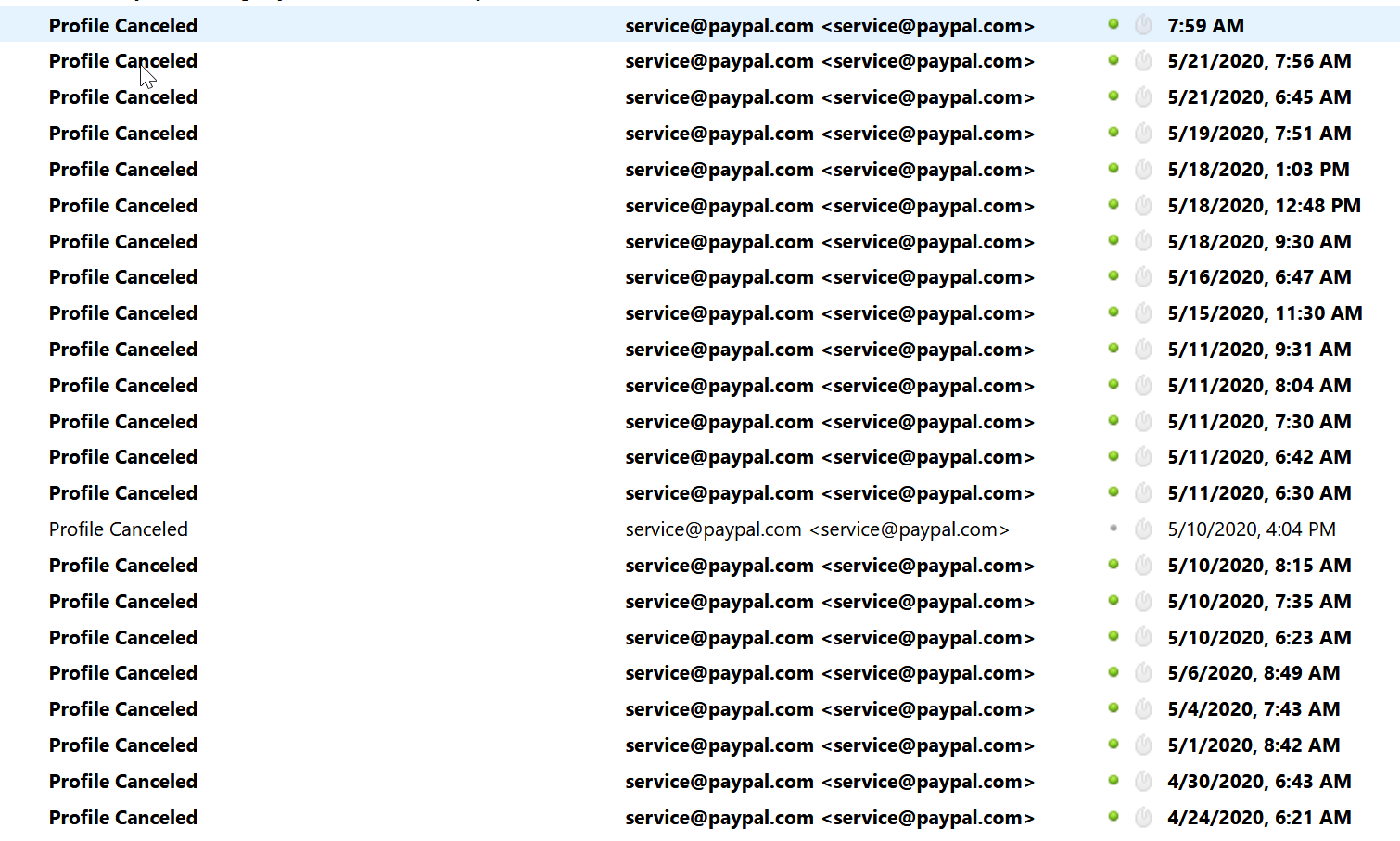Click service@paypal.com sender on 5/11/2020, 6:30 AM row
The image size is (1400, 841).
coord(830,493)
